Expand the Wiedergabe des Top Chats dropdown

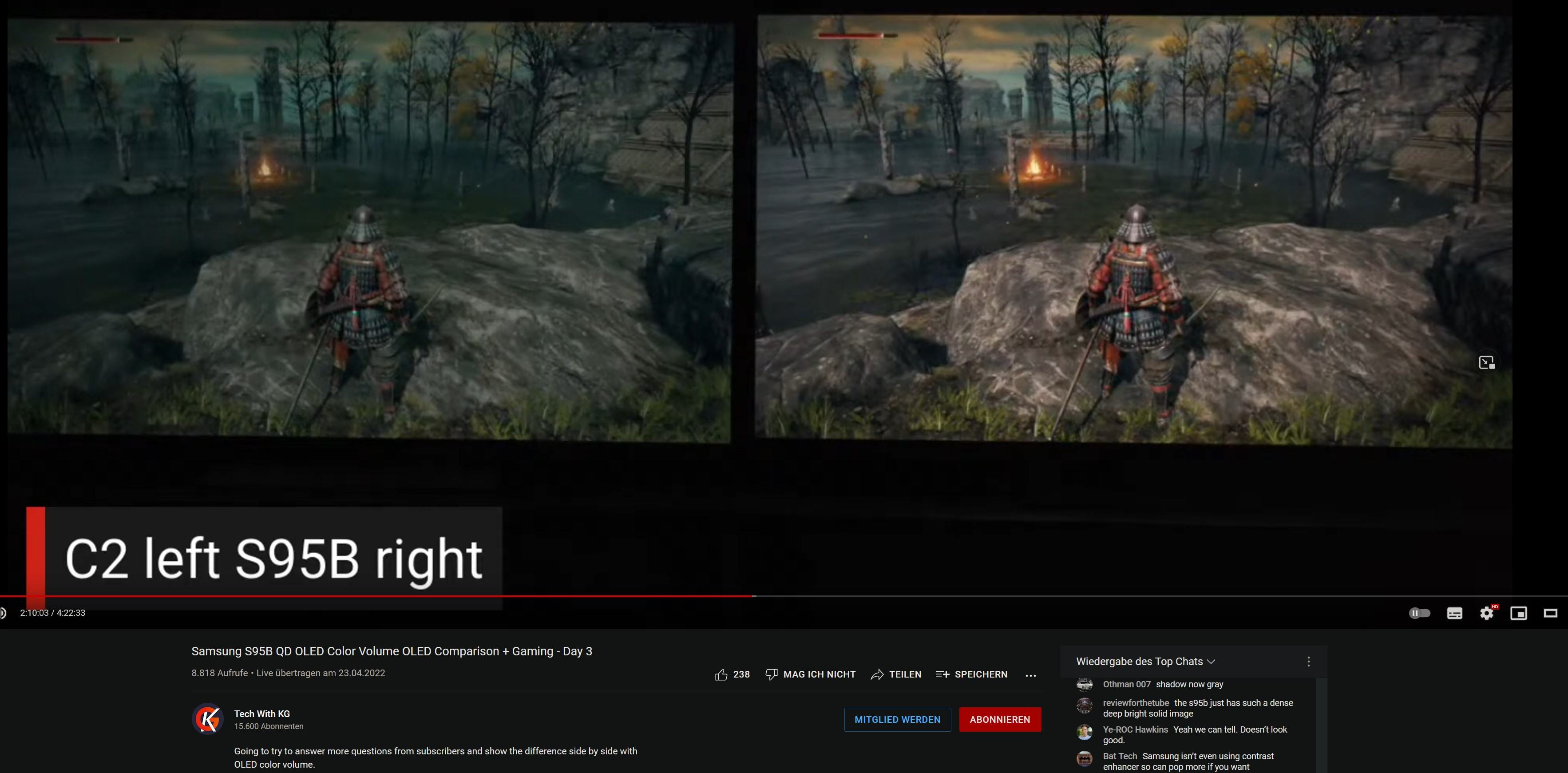pos(1145,662)
